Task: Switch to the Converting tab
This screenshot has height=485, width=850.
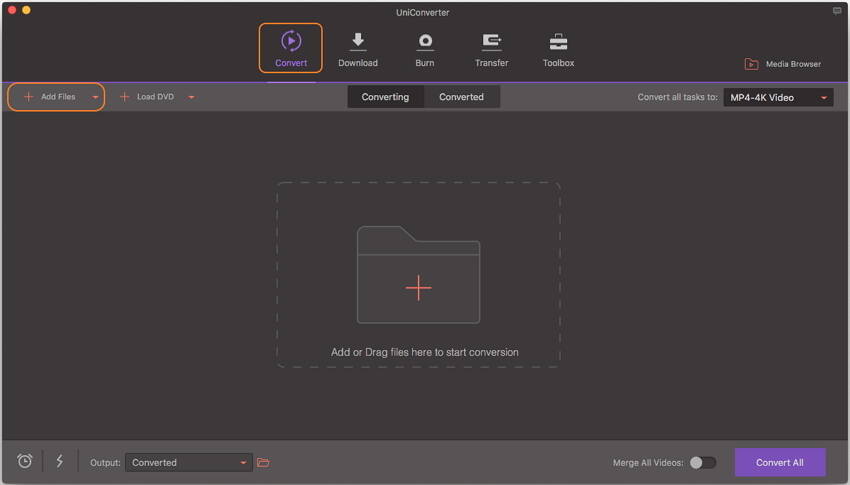Action: click(385, 96)
